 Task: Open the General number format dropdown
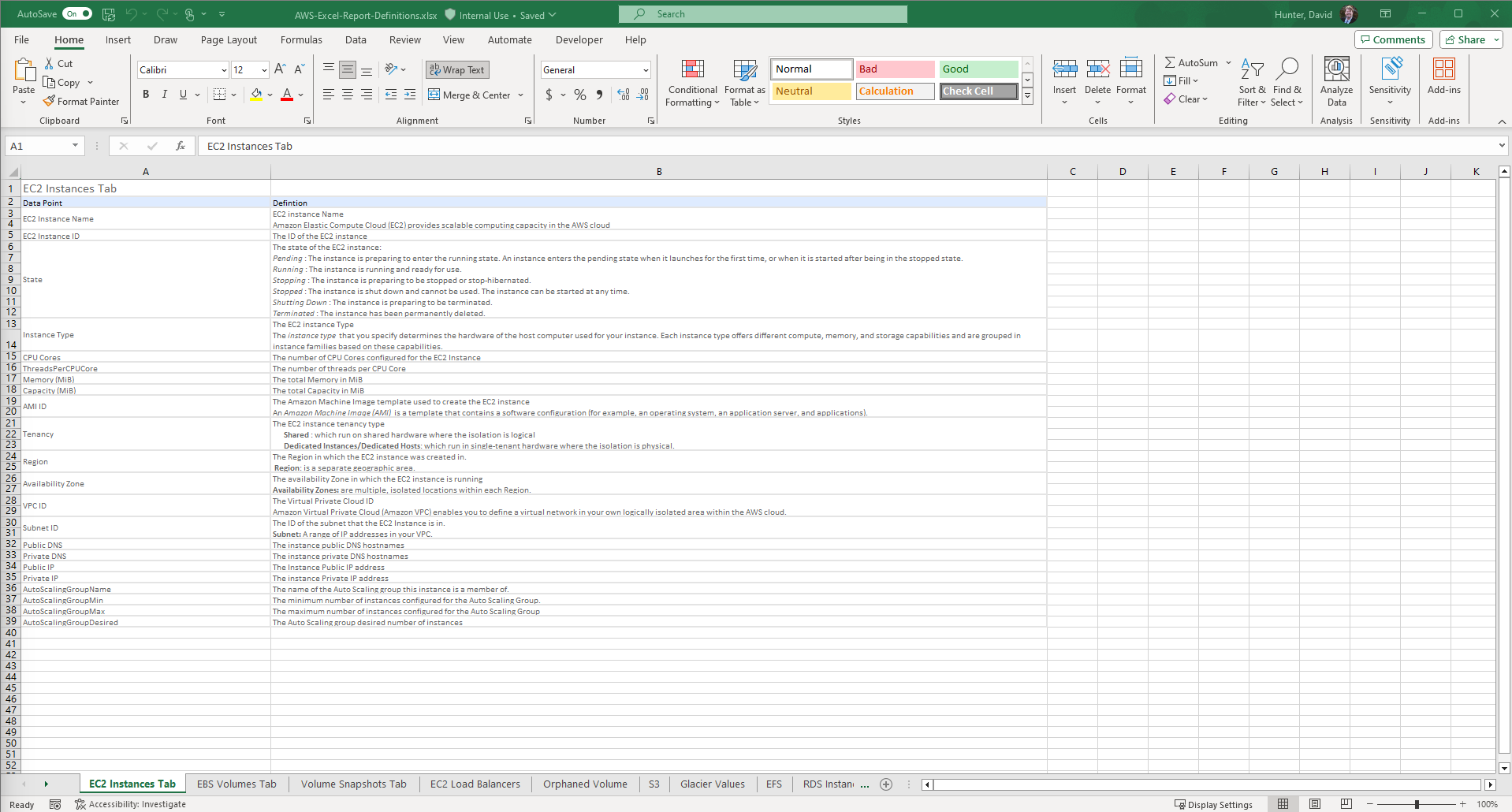(x=646, y=70)
